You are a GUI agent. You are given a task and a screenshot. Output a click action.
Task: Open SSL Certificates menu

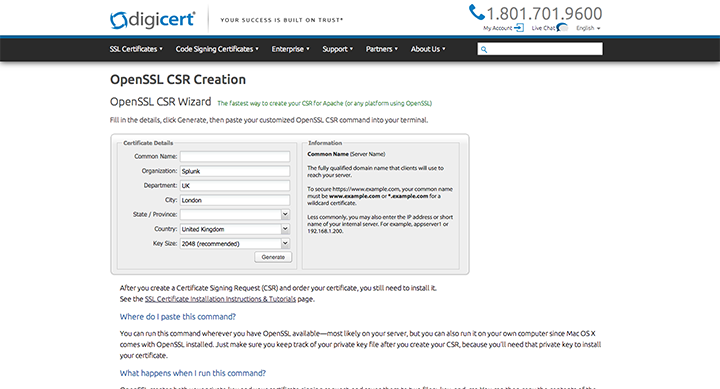(x=136, y=49)
